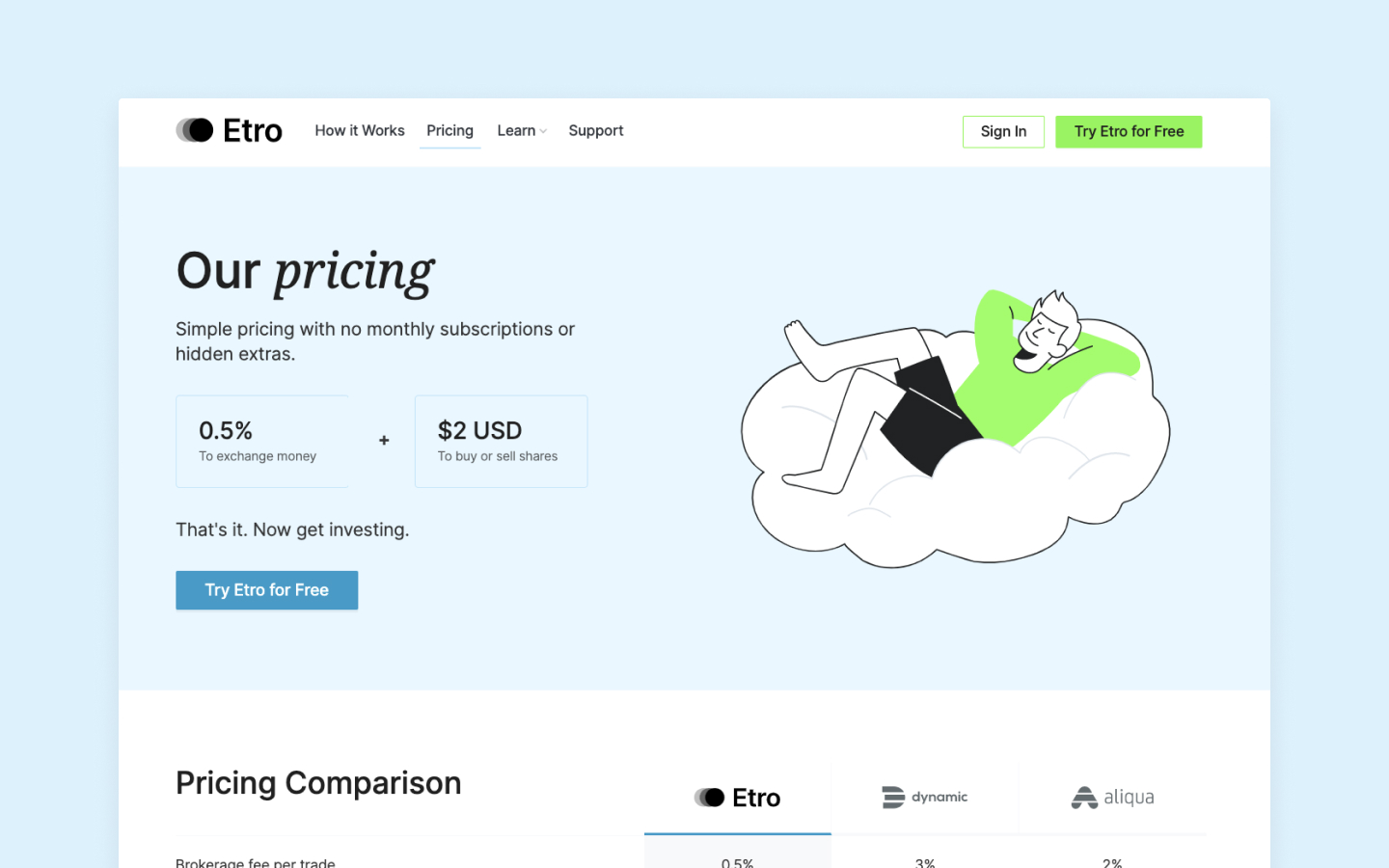This screenshot has height=868, width=1389.
Task: Click the Brokerage fee per trade row label
Action: (x=256, y=862)
